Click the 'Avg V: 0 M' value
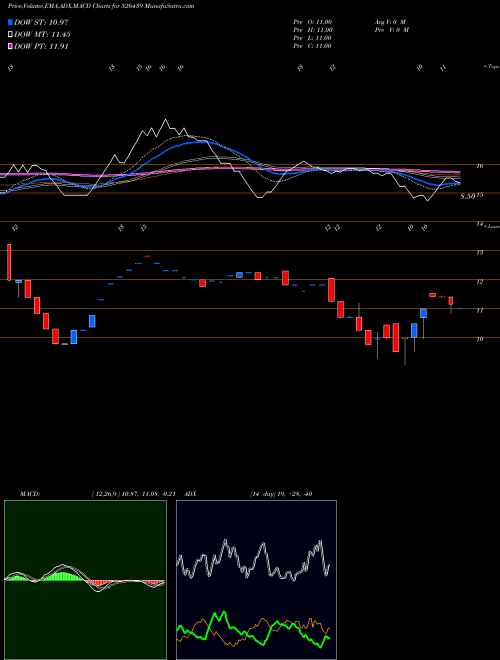Image resolution: width=500 pixels, height=660 pixels. point(389,22)
